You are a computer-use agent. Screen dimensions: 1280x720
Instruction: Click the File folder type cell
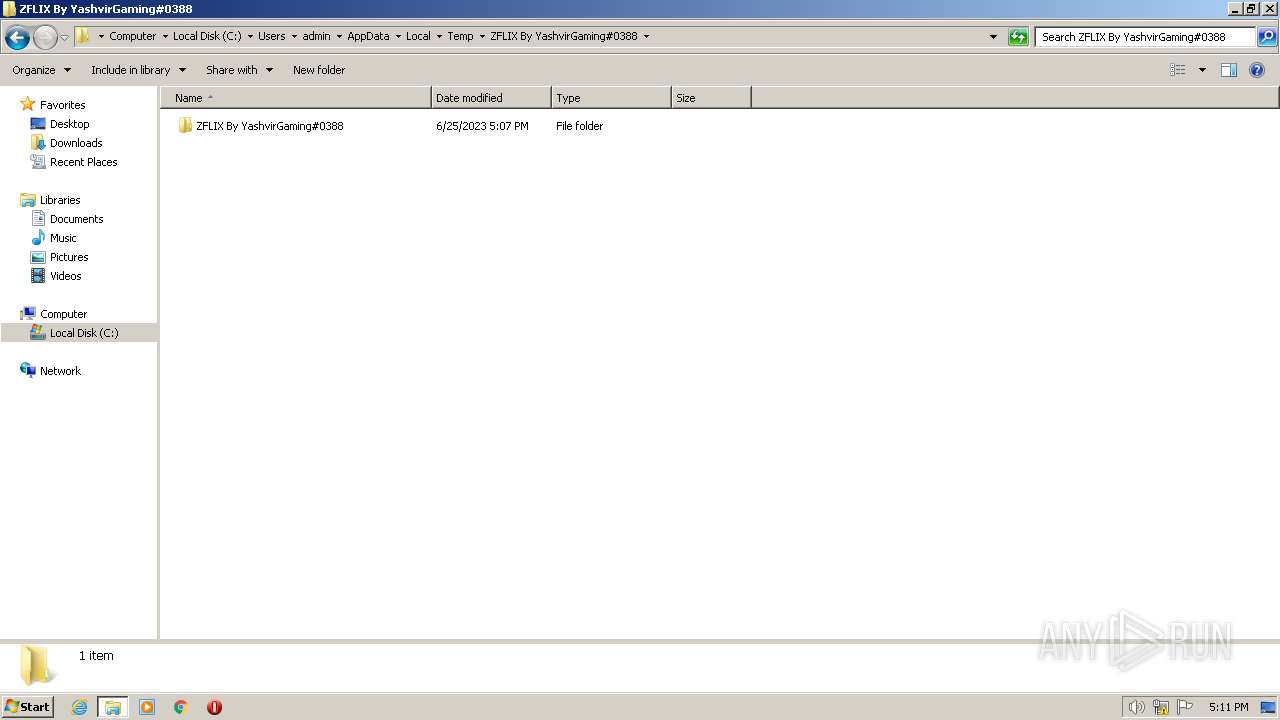point(580,126)
